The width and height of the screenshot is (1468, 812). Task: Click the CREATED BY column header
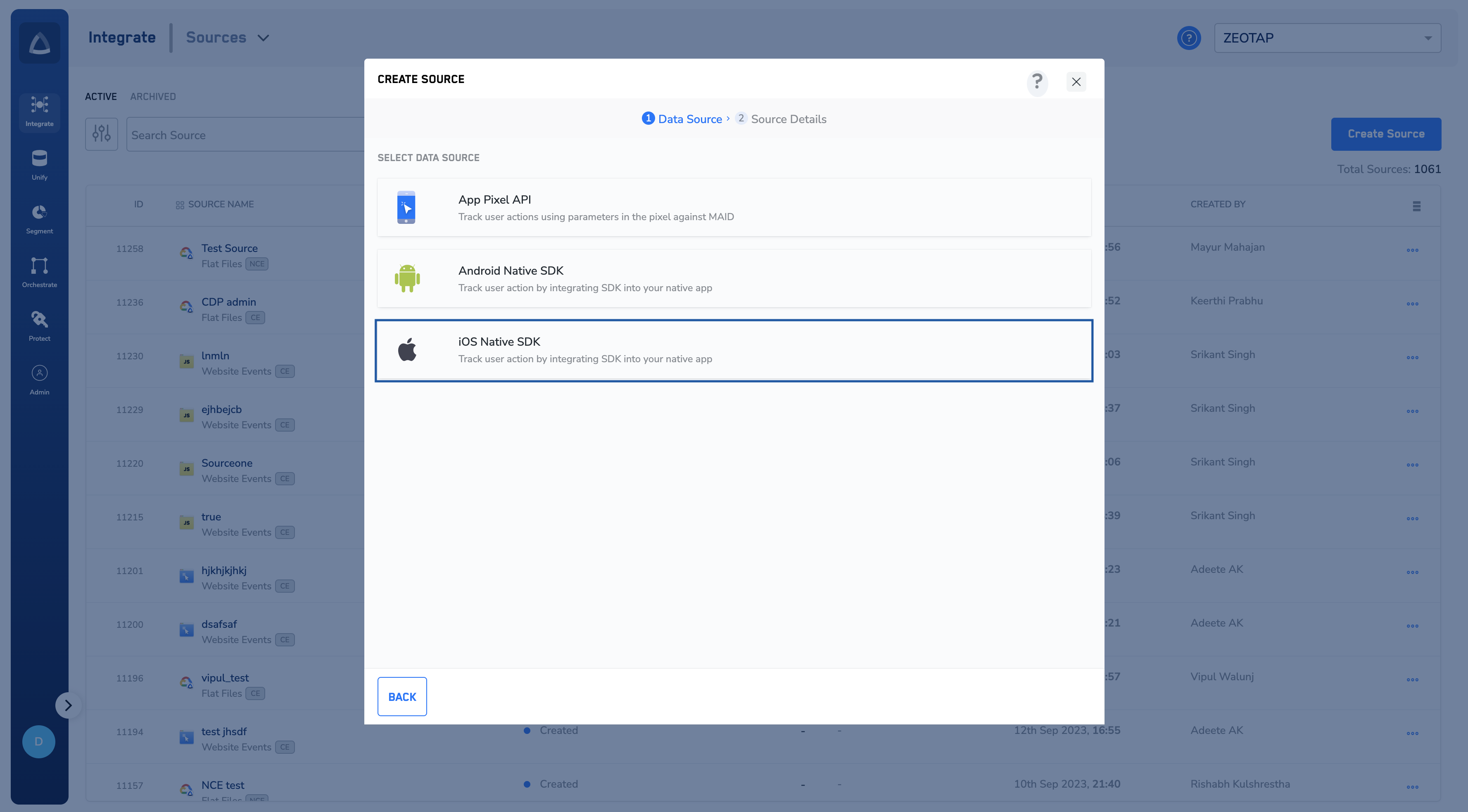tap(1218, 204)
